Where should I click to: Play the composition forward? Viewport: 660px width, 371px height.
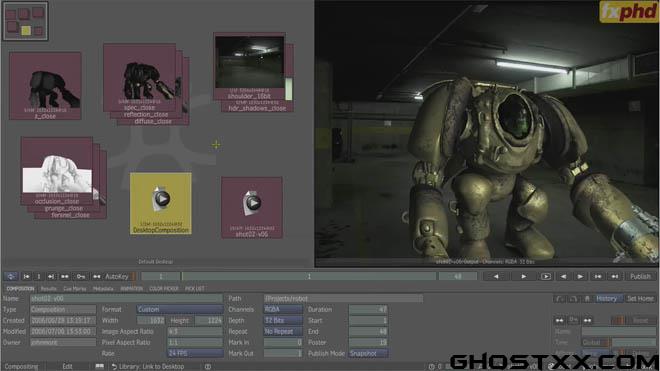[524, 277]
